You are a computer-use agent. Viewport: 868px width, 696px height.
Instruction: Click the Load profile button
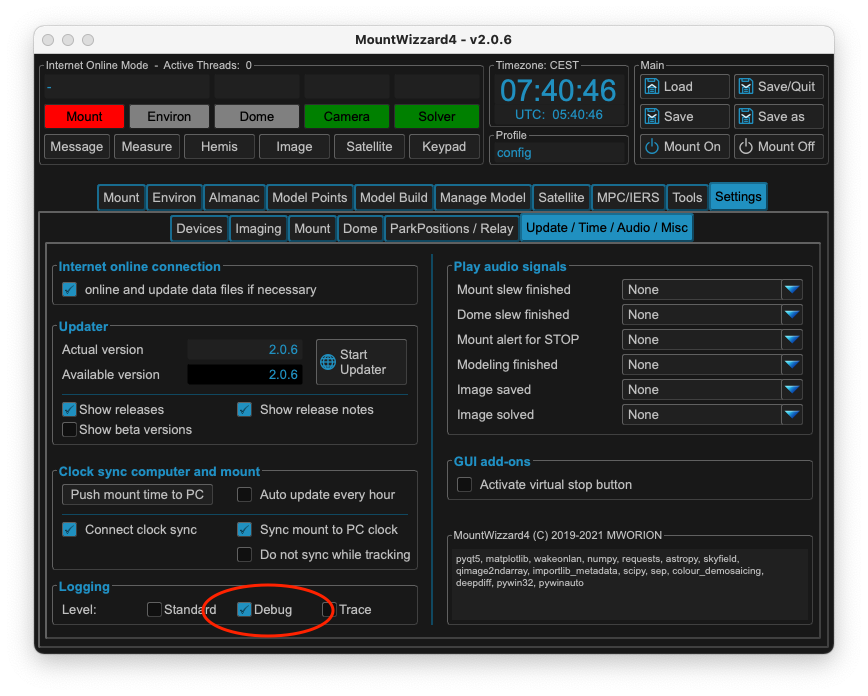pos(684,86)
